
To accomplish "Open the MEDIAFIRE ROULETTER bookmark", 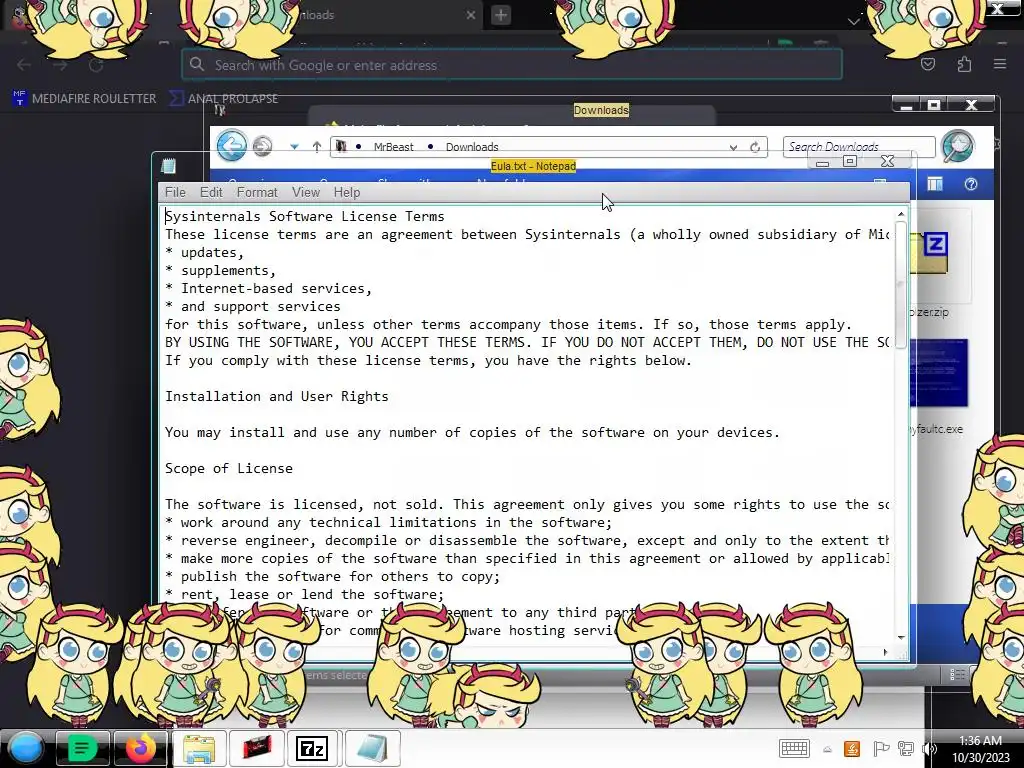I will [84, 99].
